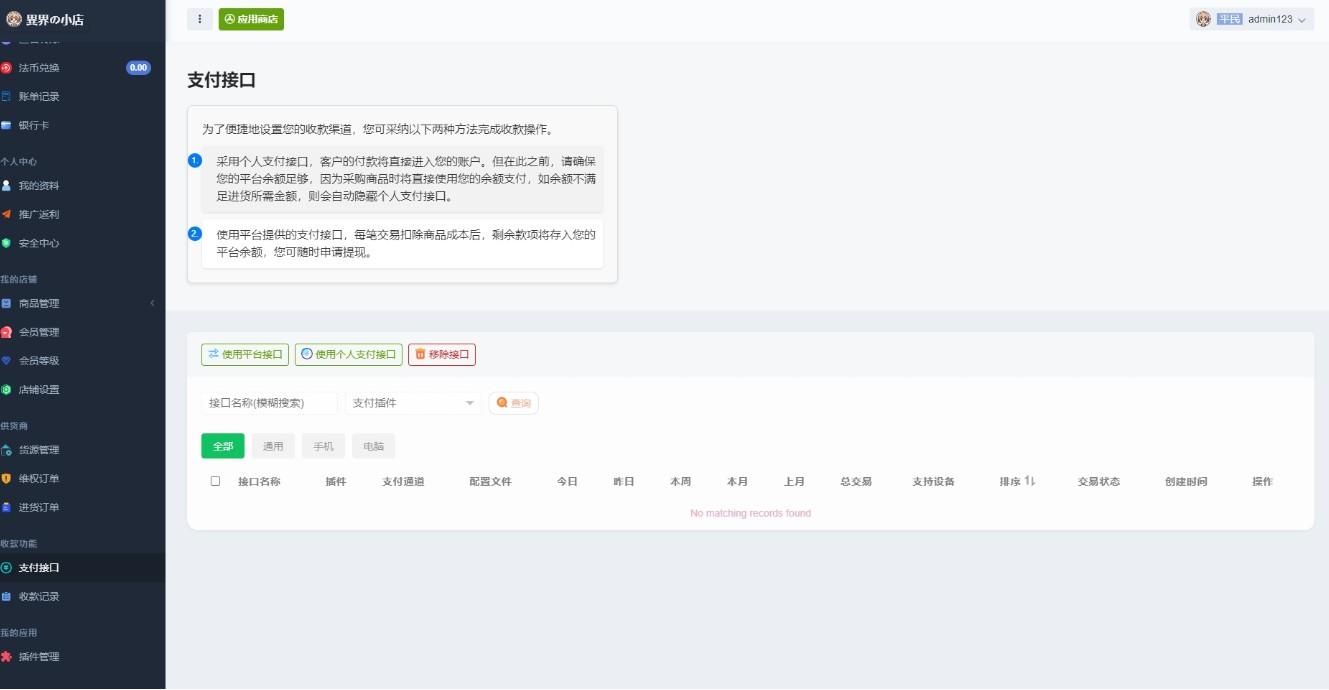Click the 银行卡 card icon
Viewport: 1329px width, 690px height.
pyautogui.click(x=7, y=126)
